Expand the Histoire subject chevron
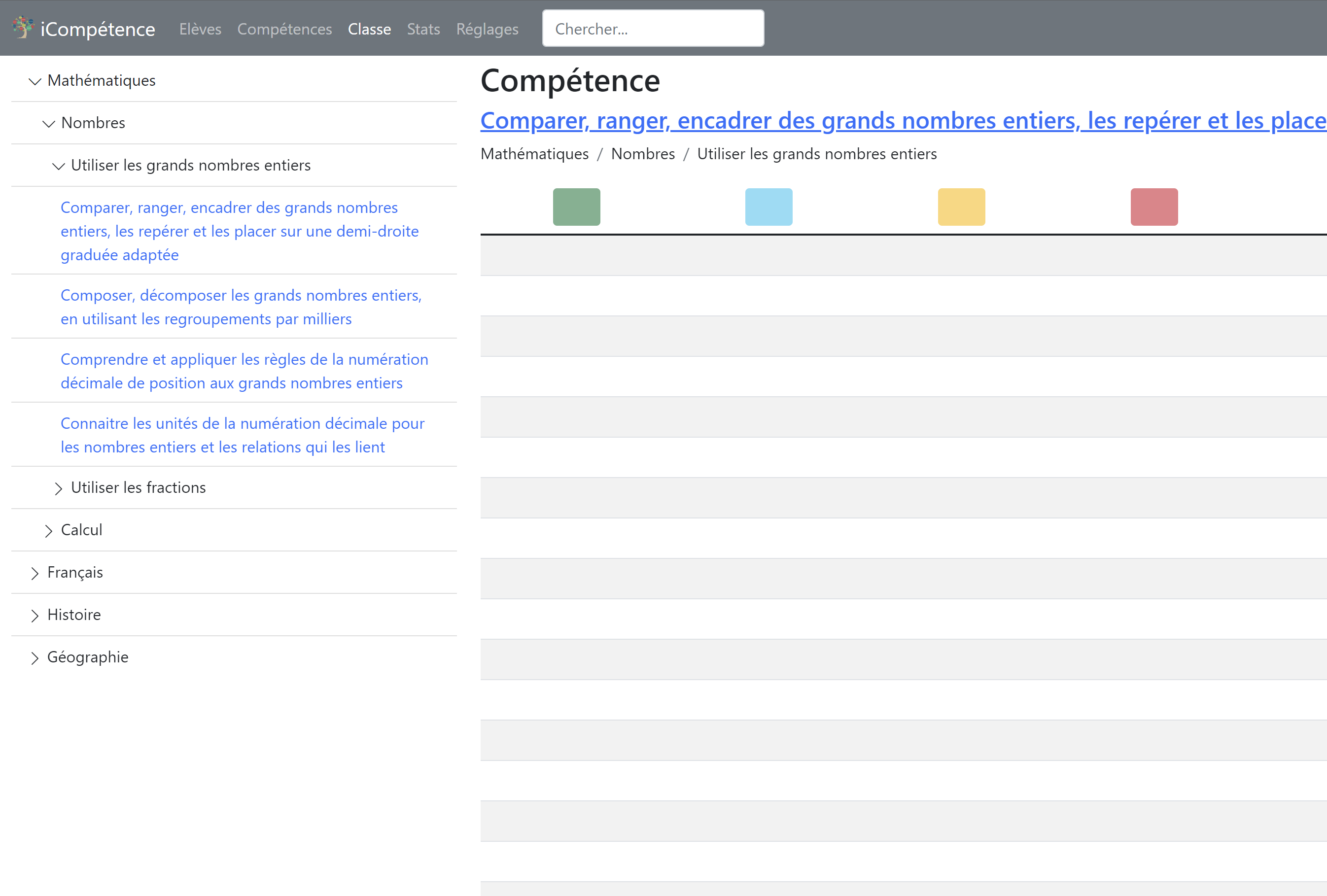The image size is (1327, 896). pyautogui.click(x=35, y=615)
